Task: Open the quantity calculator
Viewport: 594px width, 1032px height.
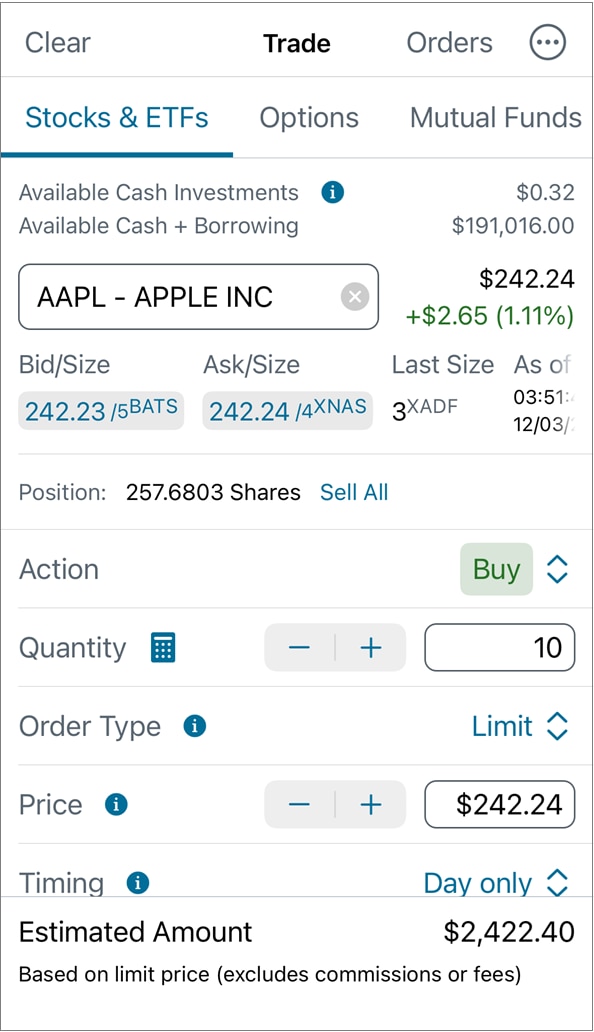Action: (x=163, y=648)
